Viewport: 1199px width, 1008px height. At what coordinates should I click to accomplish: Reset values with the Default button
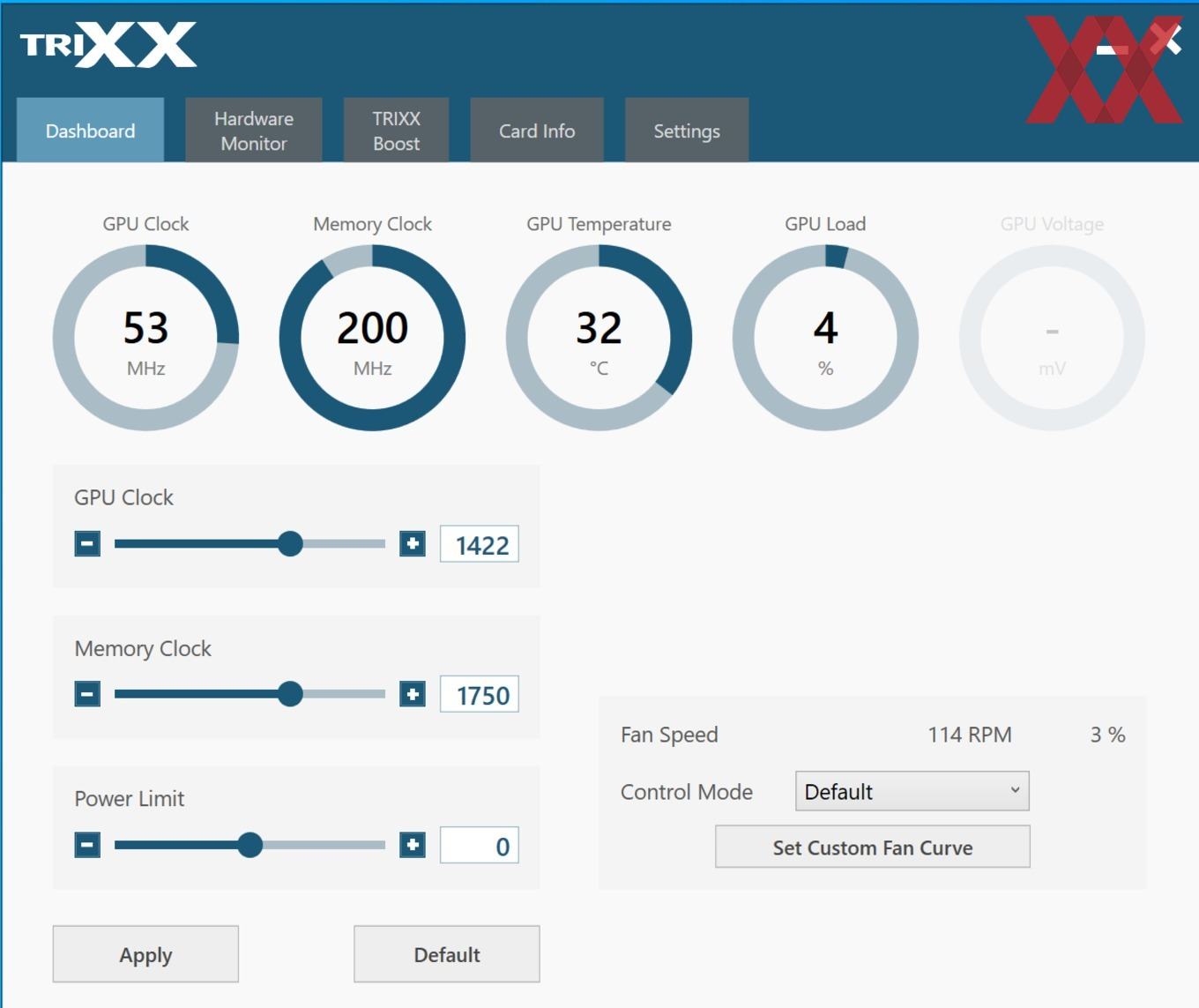coord(447,954)
